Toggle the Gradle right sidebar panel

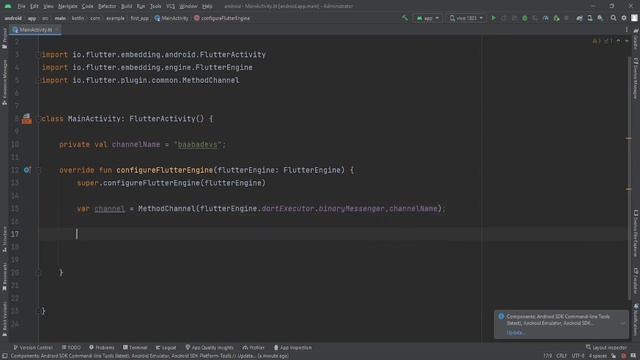[636, 39]
